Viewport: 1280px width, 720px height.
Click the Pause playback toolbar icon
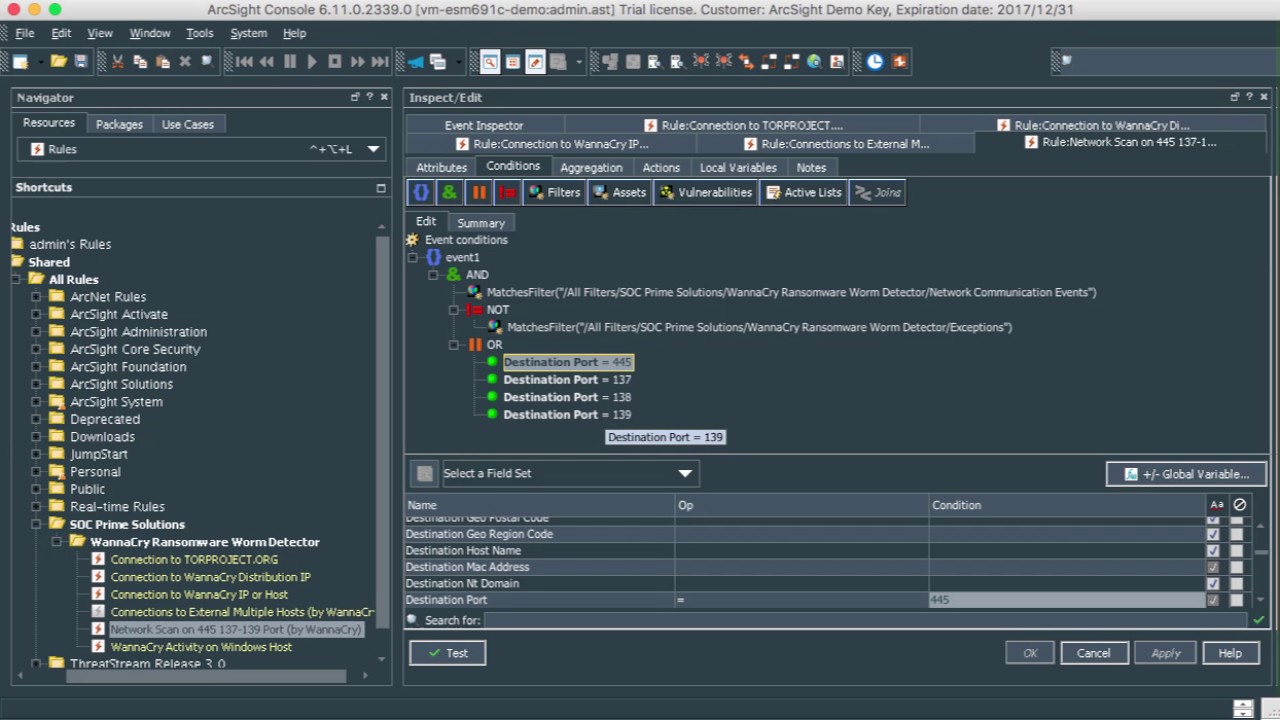[x=290, y=61]
